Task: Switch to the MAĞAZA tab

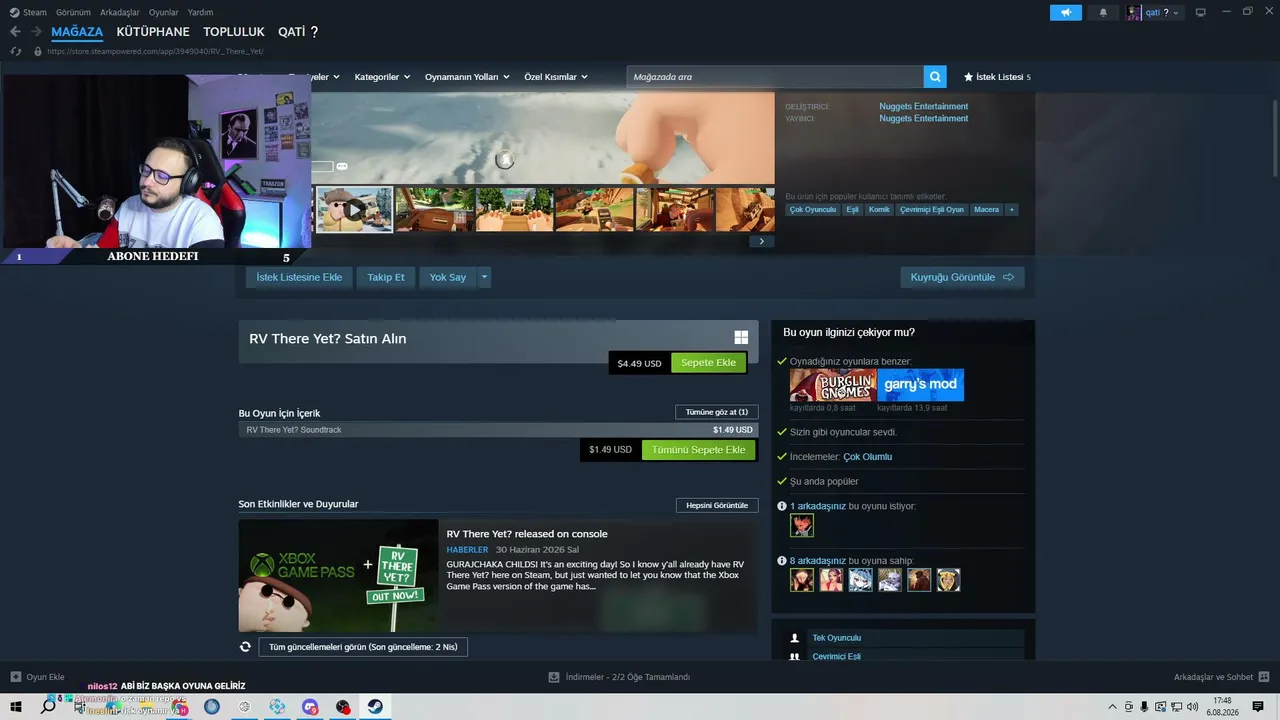Action: 77,32
